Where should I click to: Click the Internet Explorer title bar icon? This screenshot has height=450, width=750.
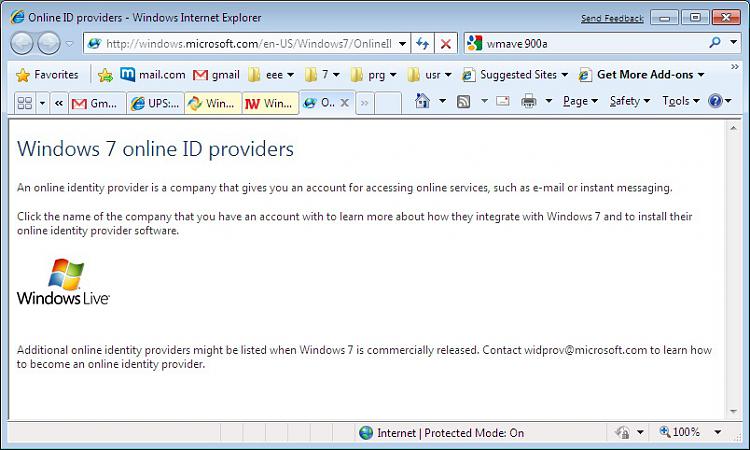coord(17,17)
